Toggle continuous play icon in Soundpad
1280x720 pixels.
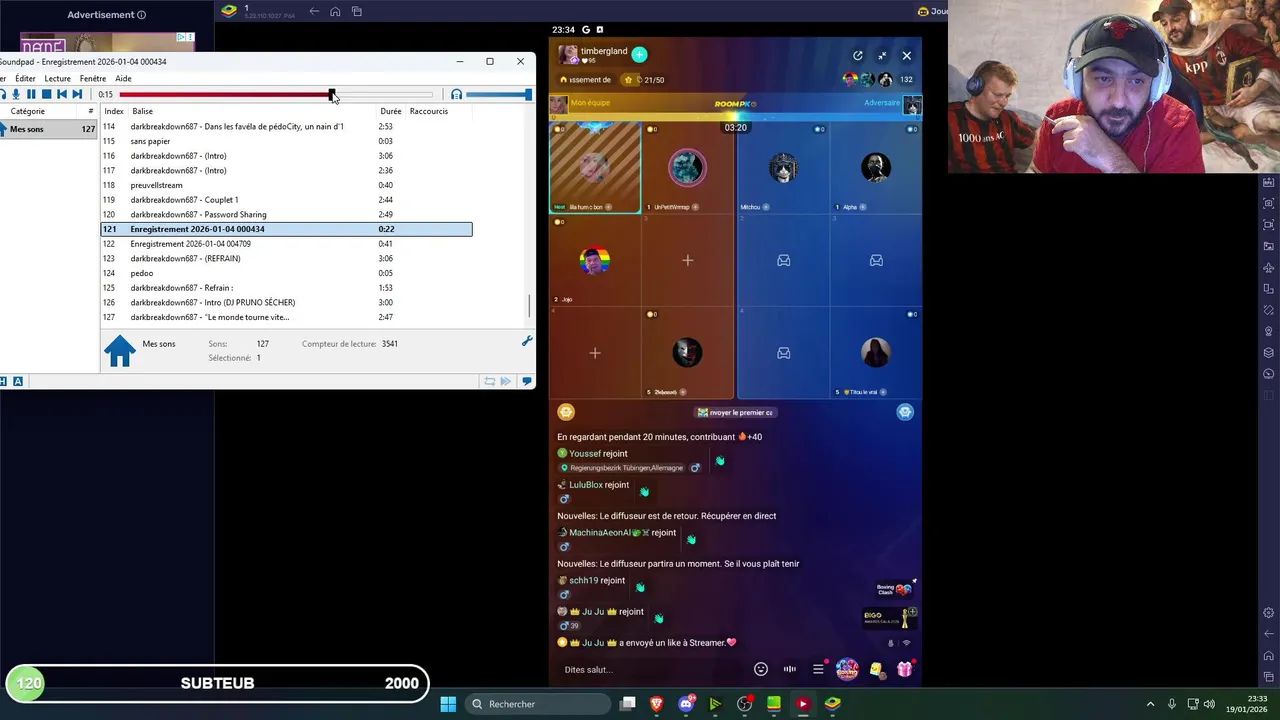[x=506, y=381]
